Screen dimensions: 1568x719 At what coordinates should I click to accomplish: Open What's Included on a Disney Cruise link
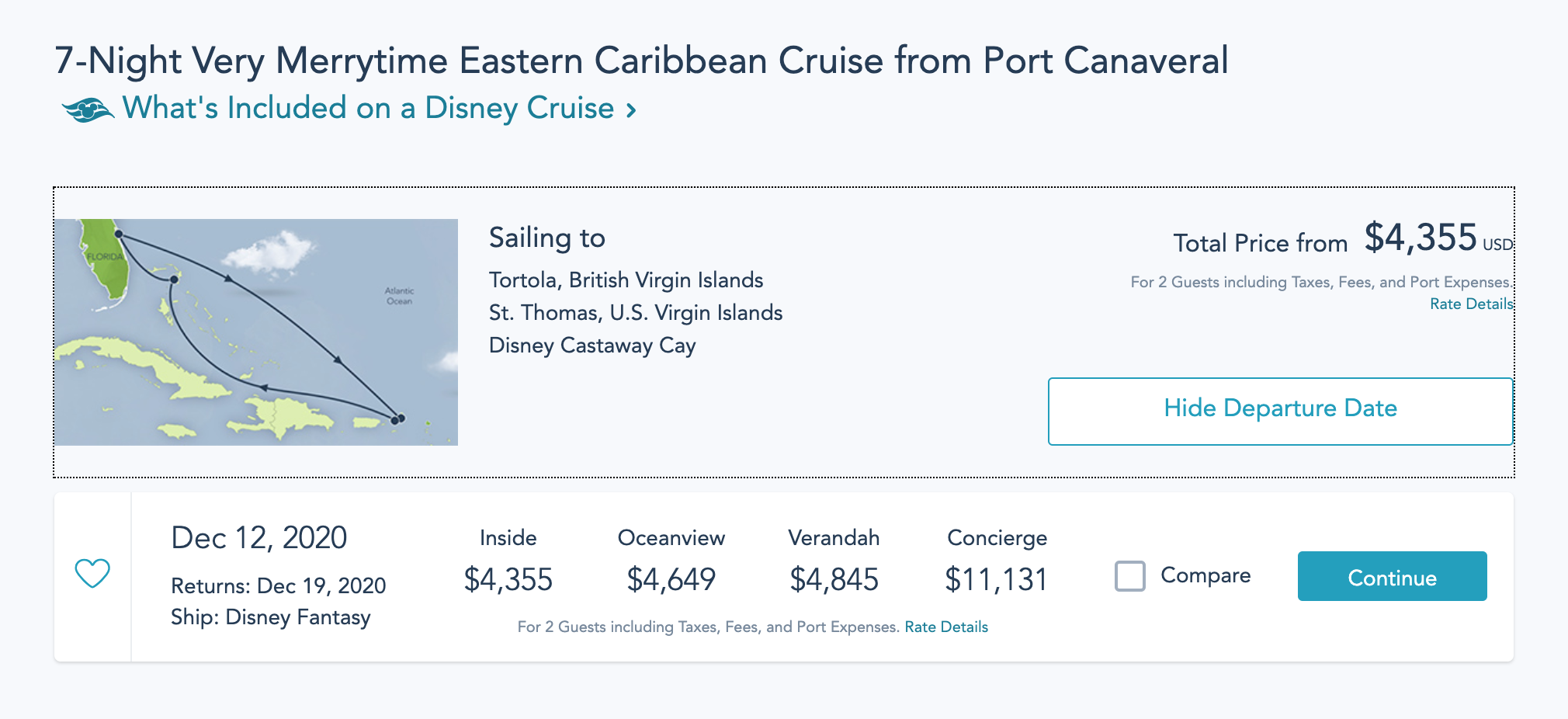tap(368, 108)
